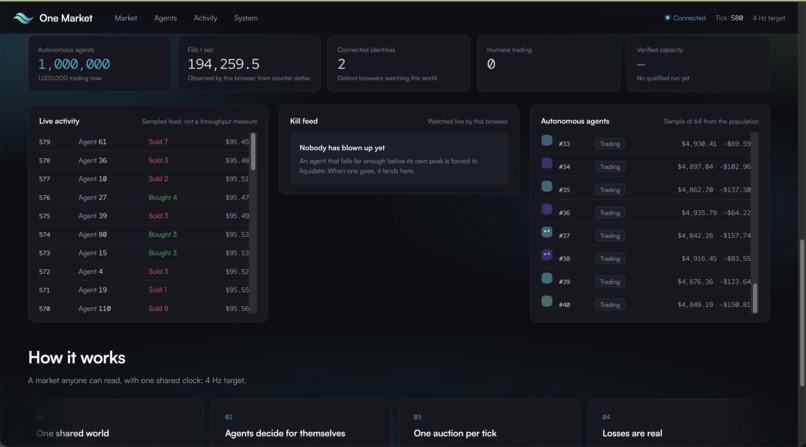The height and width of the screenshot is (447, 806).
Task: Click Trading badge for agent #33
Action: (610, 144)
